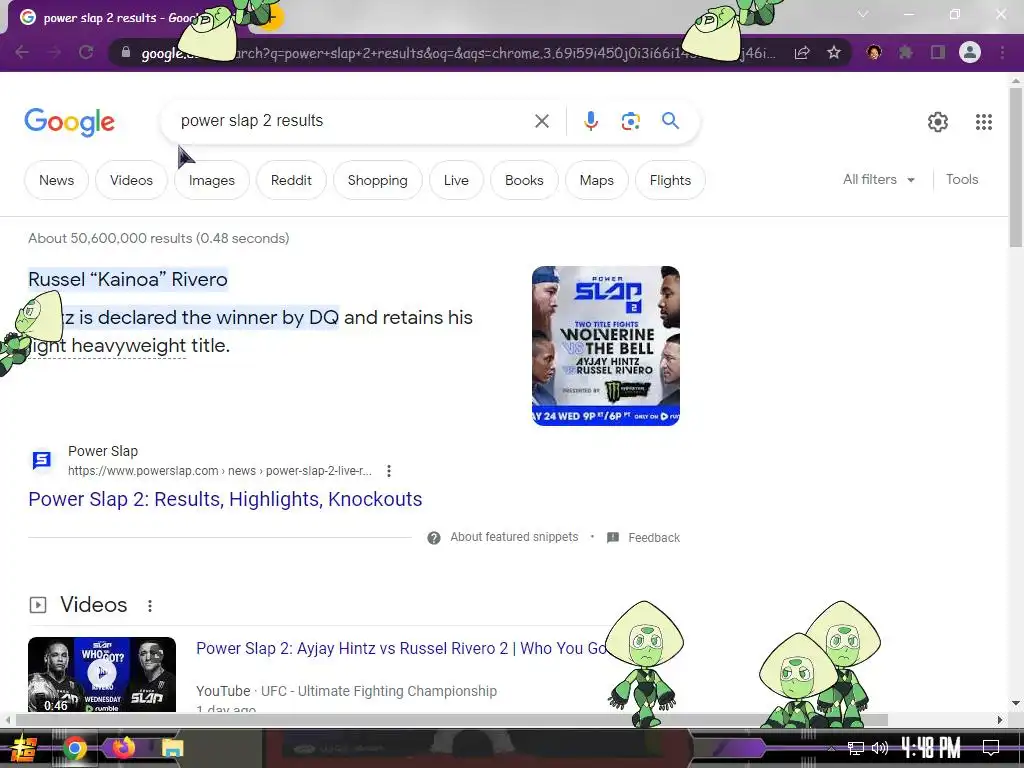The width and height of the screenshot is (1024, 768).
Task: Bookmark this page with the star
Action: pyautogui.click(x=833, y=52)
